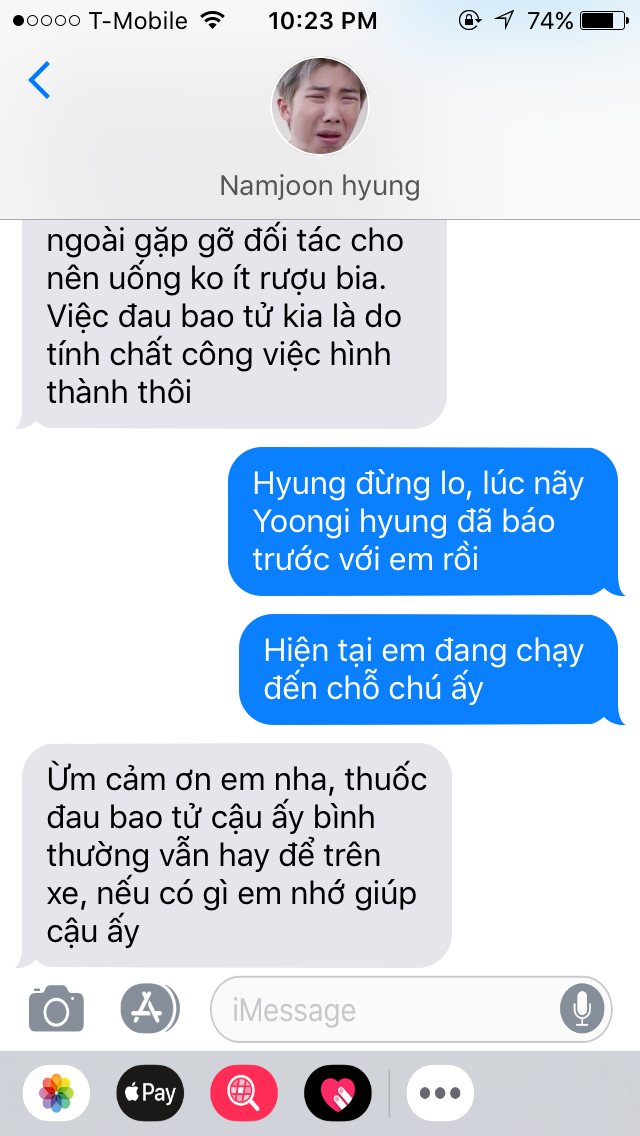Screen dimensions: 640x1136
Task: Select the 'Hyung đừng lo' blue bubble
Action: click(426, 522)
